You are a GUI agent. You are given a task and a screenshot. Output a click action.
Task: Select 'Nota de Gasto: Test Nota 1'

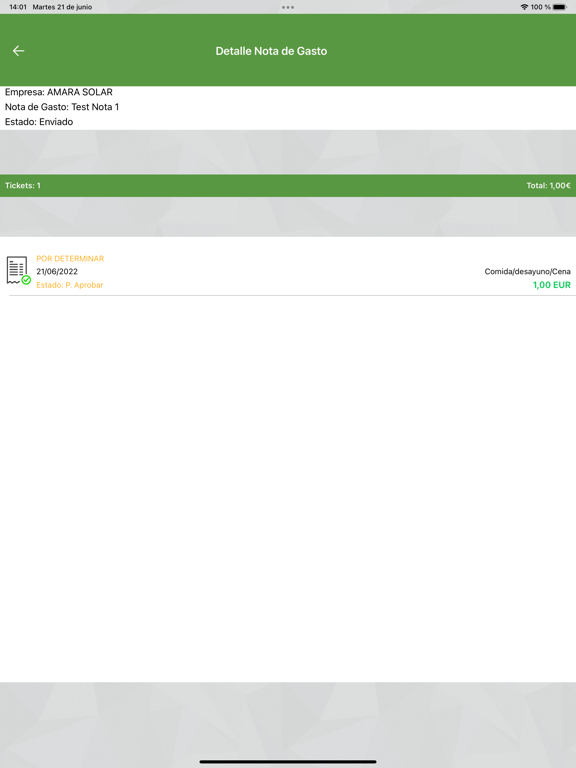coord(62,107)
